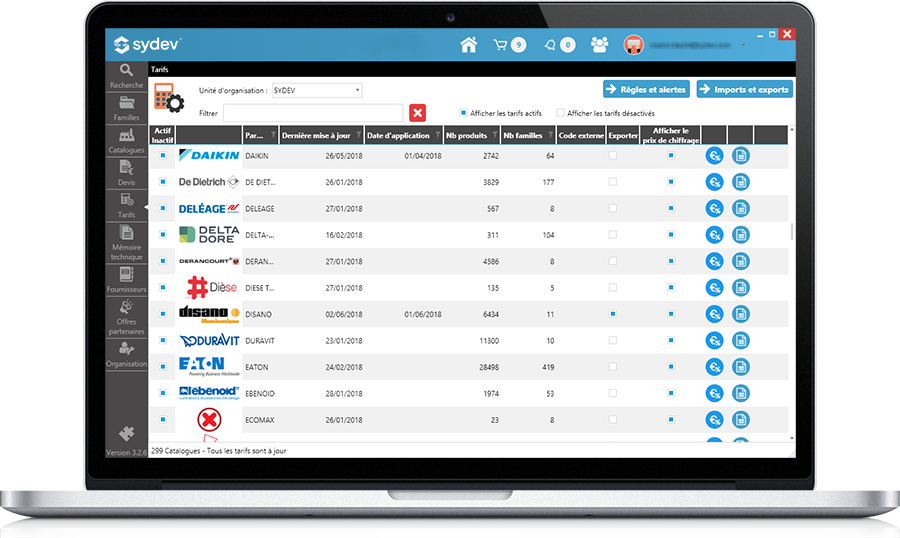Open the Unité d'organisation SYDEV dropdown

[x=317, y=90]
